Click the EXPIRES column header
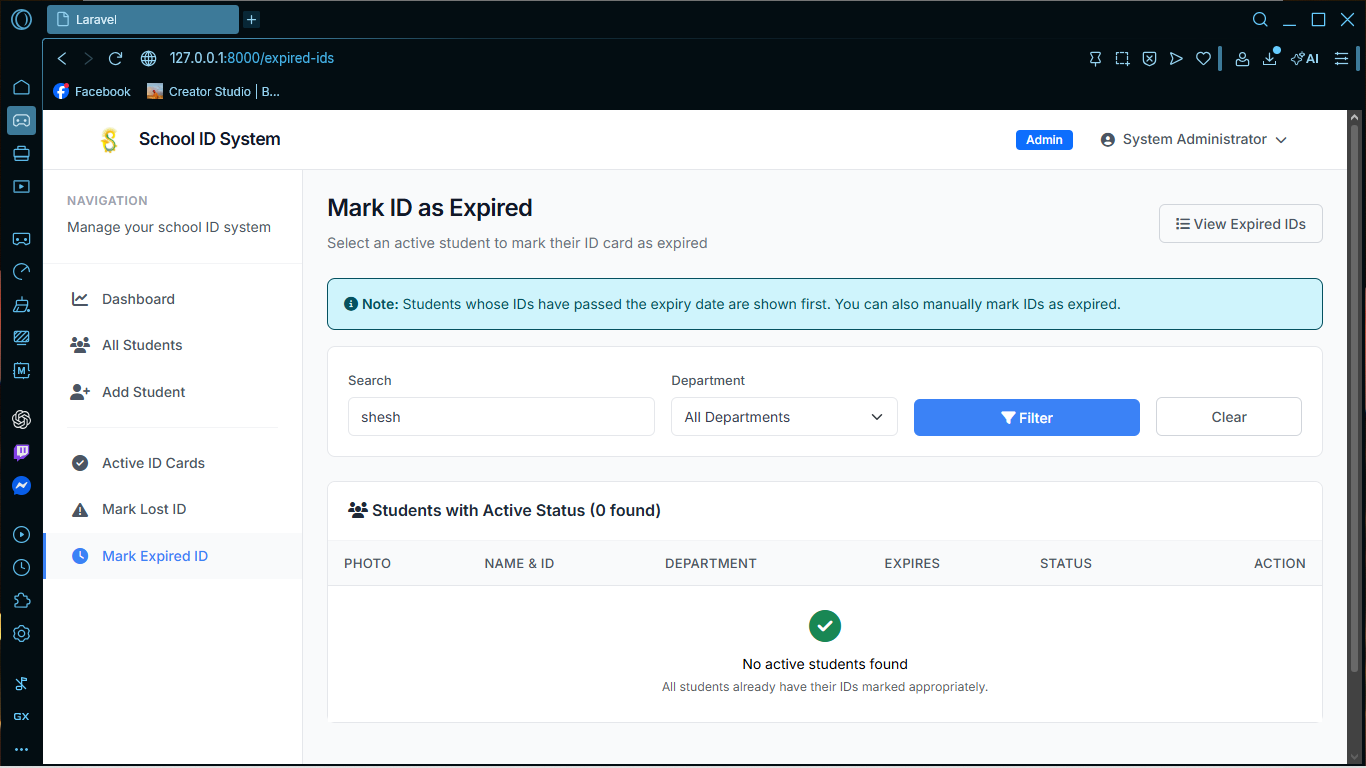 912,563
